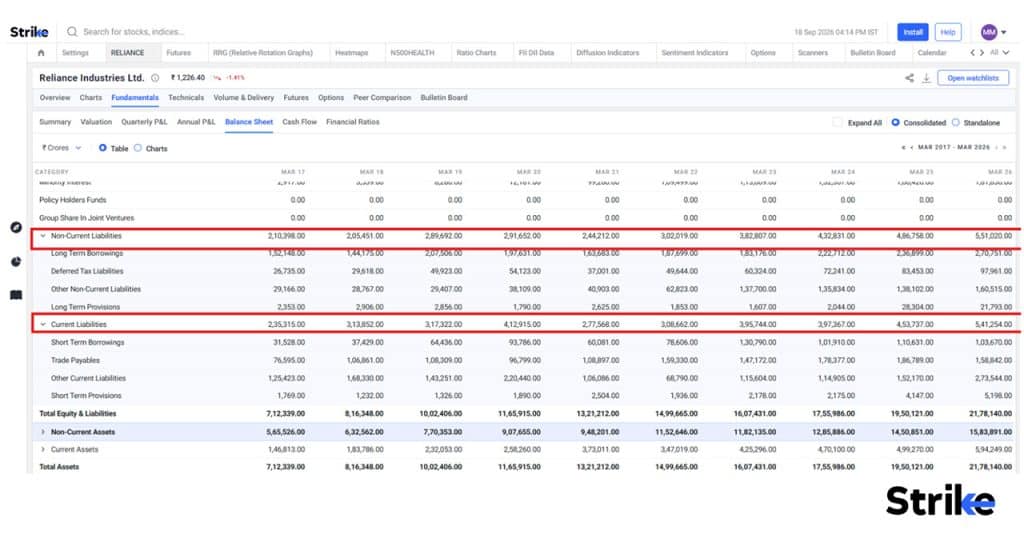
Task: Click the Open watchlists button
Action: coord(973,78)
